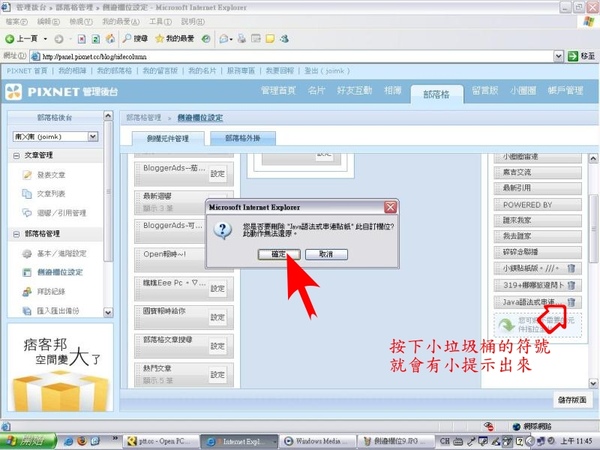Click the POWERED BY widget item
This screenshot has width=600, height=450.
[x=538, y=205]
